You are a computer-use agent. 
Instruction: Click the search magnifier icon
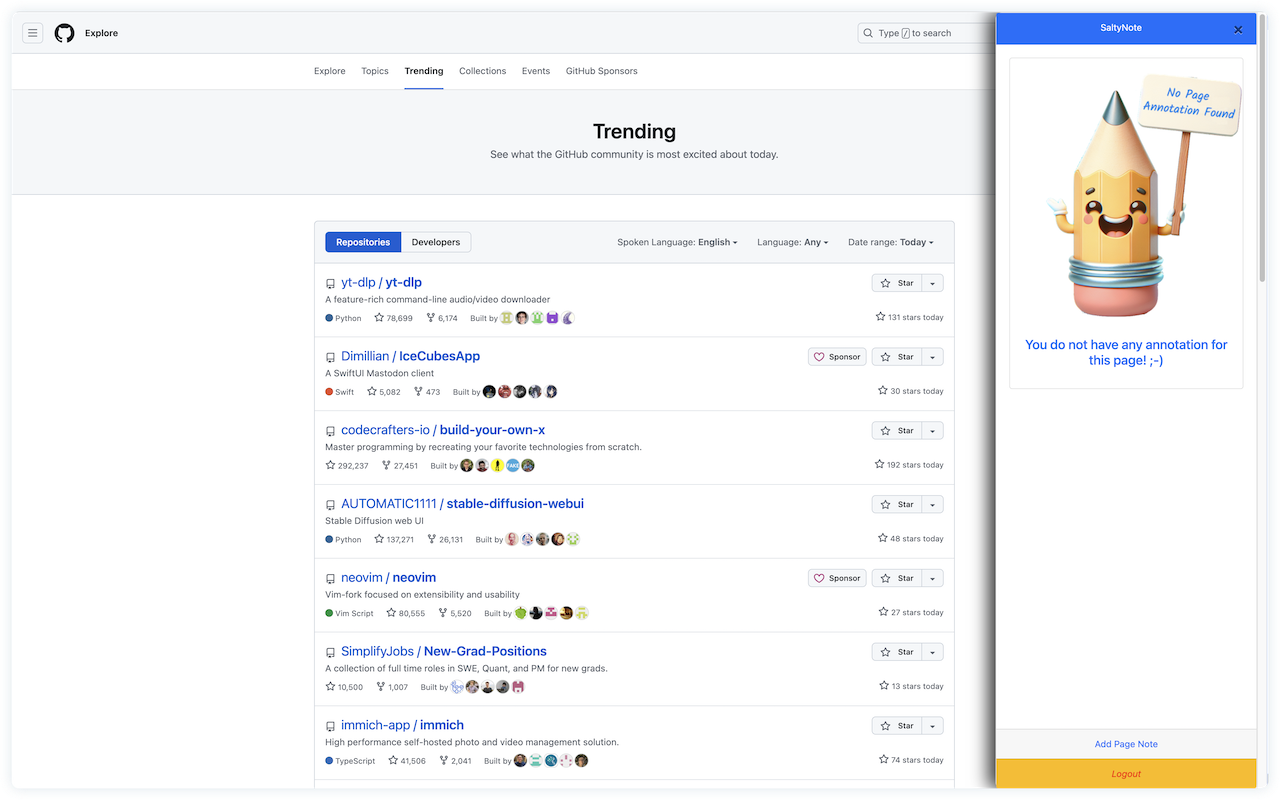(x=867, y=33)
